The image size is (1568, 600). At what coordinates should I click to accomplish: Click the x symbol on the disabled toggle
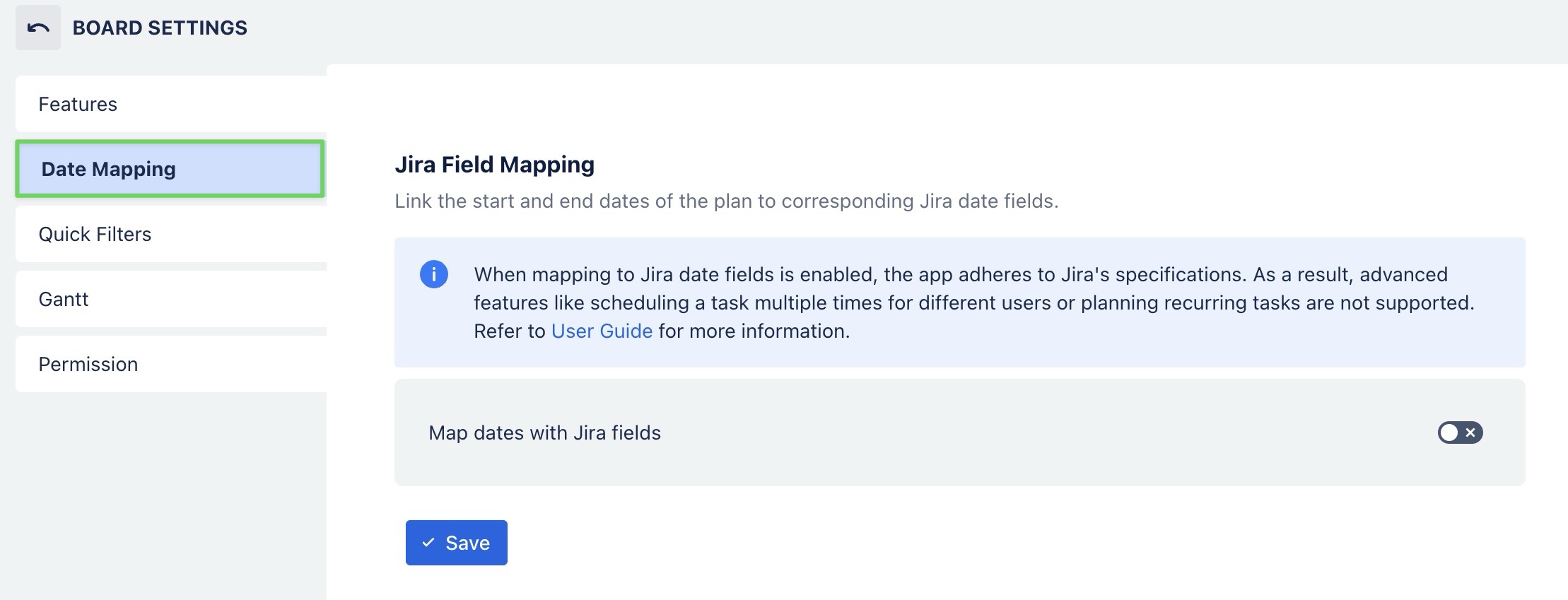click(1470, 433)
